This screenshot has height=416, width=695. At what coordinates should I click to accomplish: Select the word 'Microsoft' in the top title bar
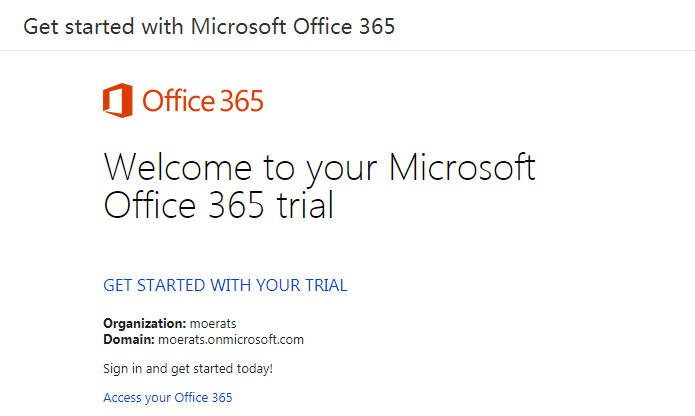[238, 26]
